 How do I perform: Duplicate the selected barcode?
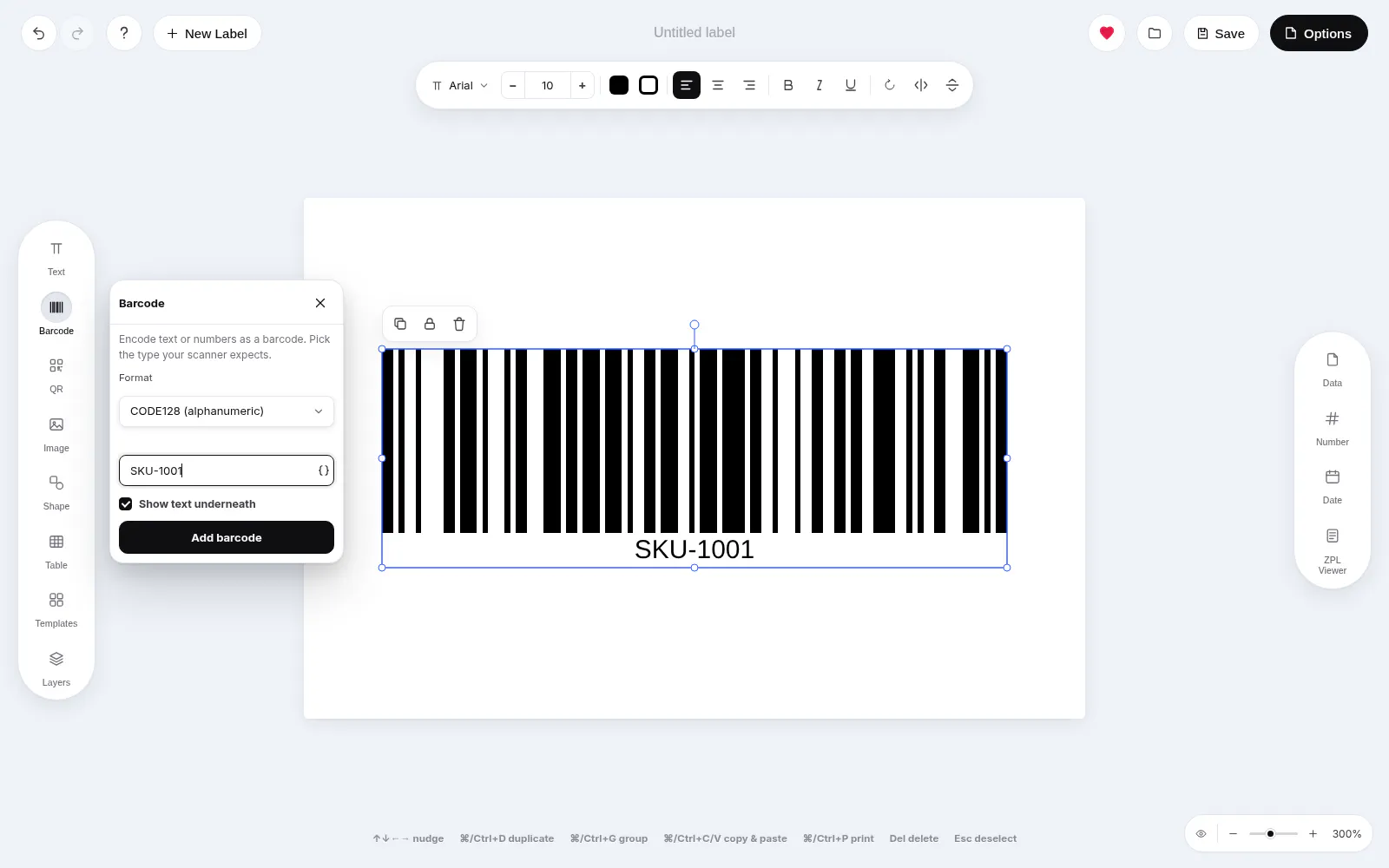click(x=400, y=324)
